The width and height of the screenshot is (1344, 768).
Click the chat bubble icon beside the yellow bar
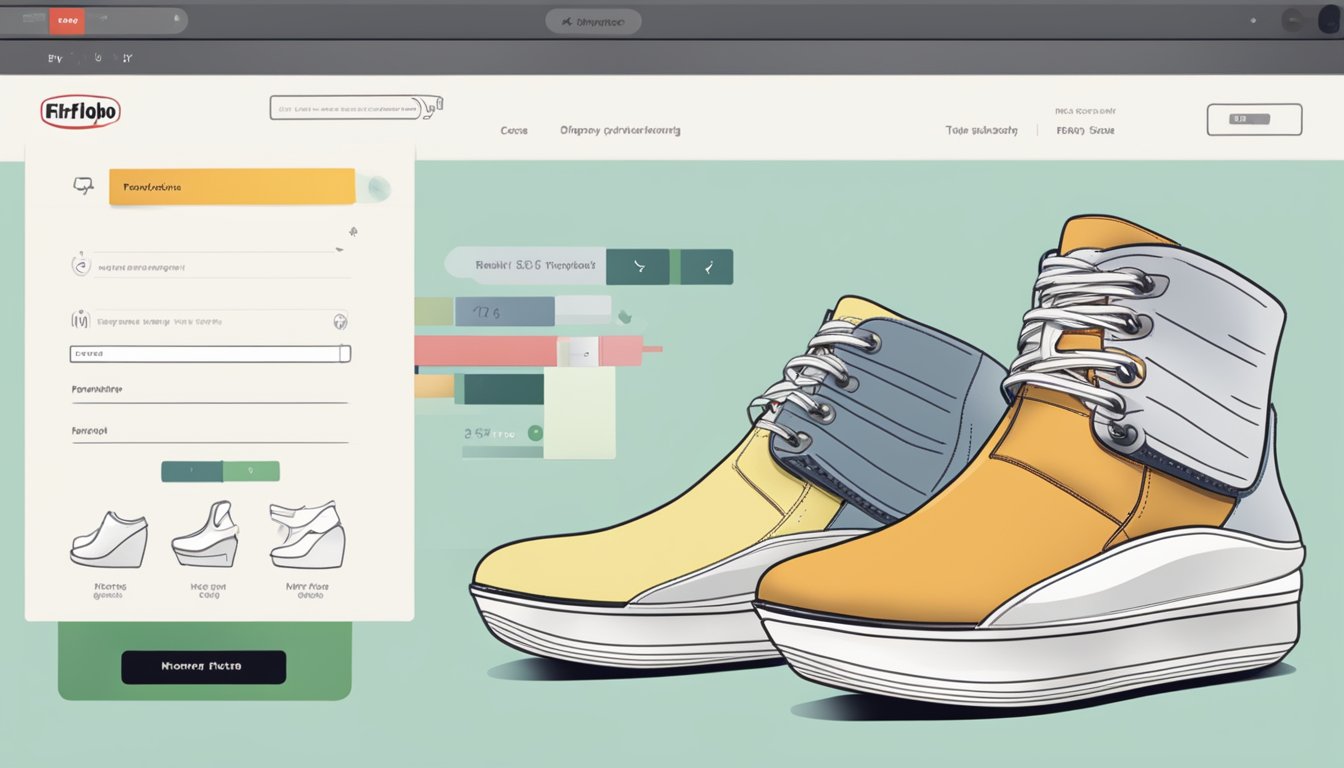[x=83, y=186]
